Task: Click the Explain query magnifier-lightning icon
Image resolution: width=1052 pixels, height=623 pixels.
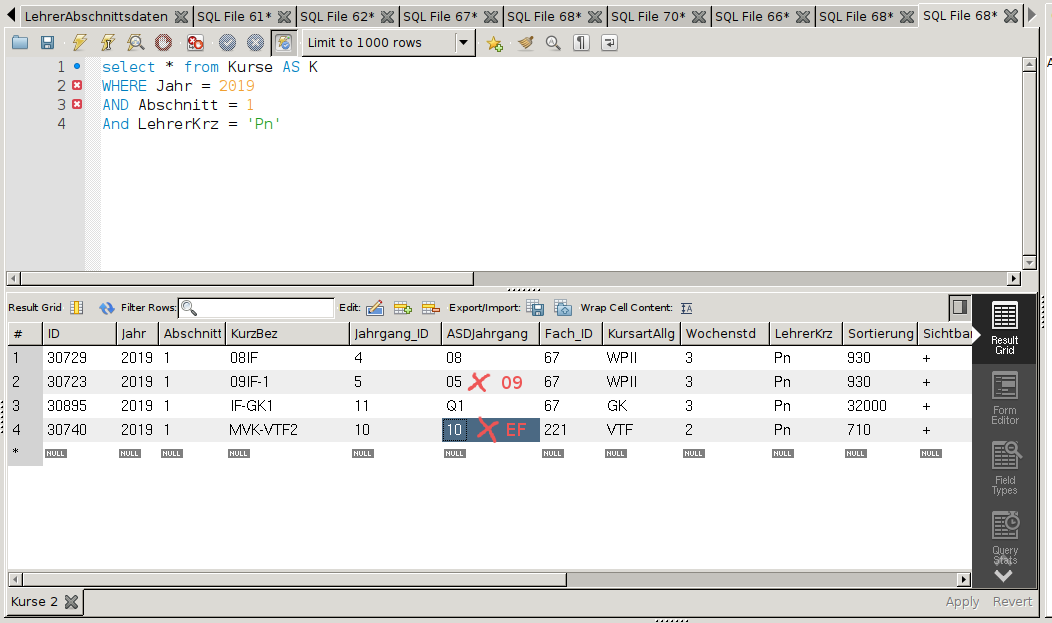Action: [x=135, y=43]
